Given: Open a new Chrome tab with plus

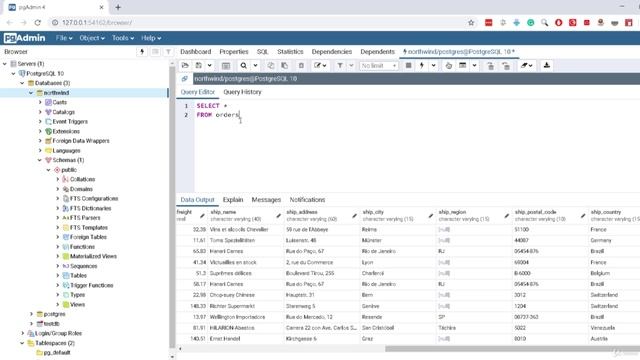Looking at the screenshot, I should [118, 7].
